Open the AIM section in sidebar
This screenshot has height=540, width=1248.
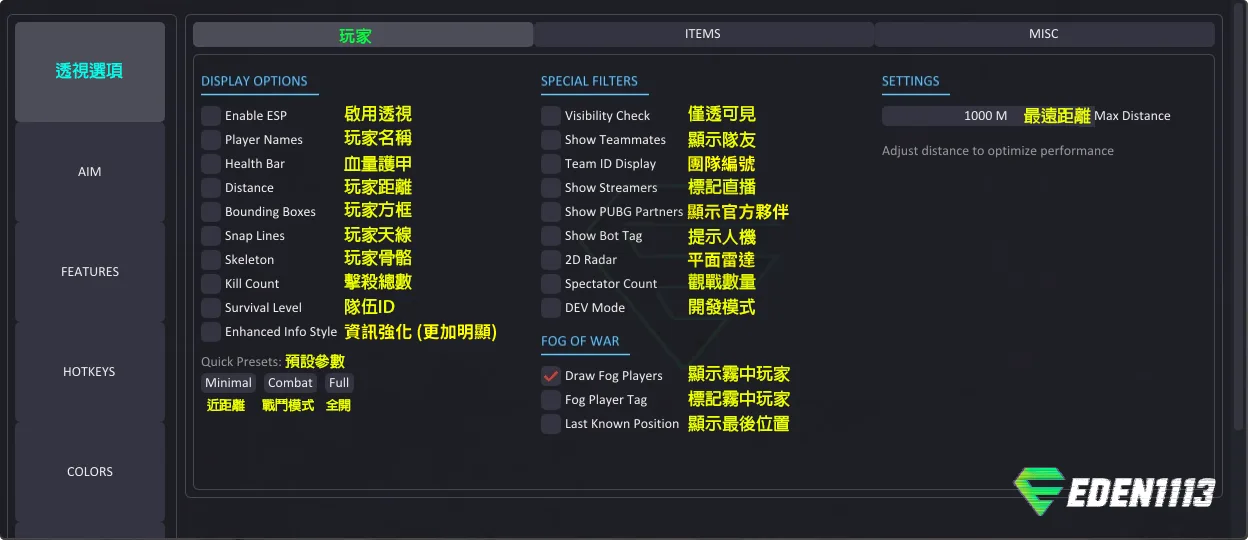tap(90, 172)
